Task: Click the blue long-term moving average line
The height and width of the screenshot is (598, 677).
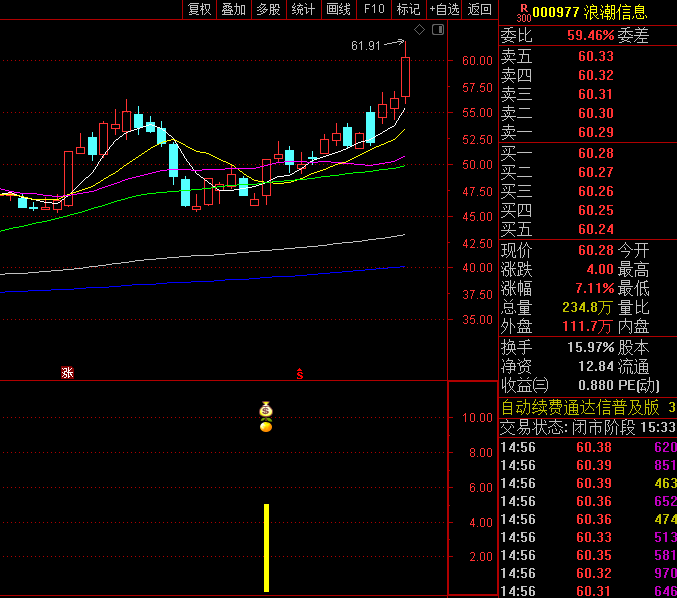Action: click(x=203, y=281)
